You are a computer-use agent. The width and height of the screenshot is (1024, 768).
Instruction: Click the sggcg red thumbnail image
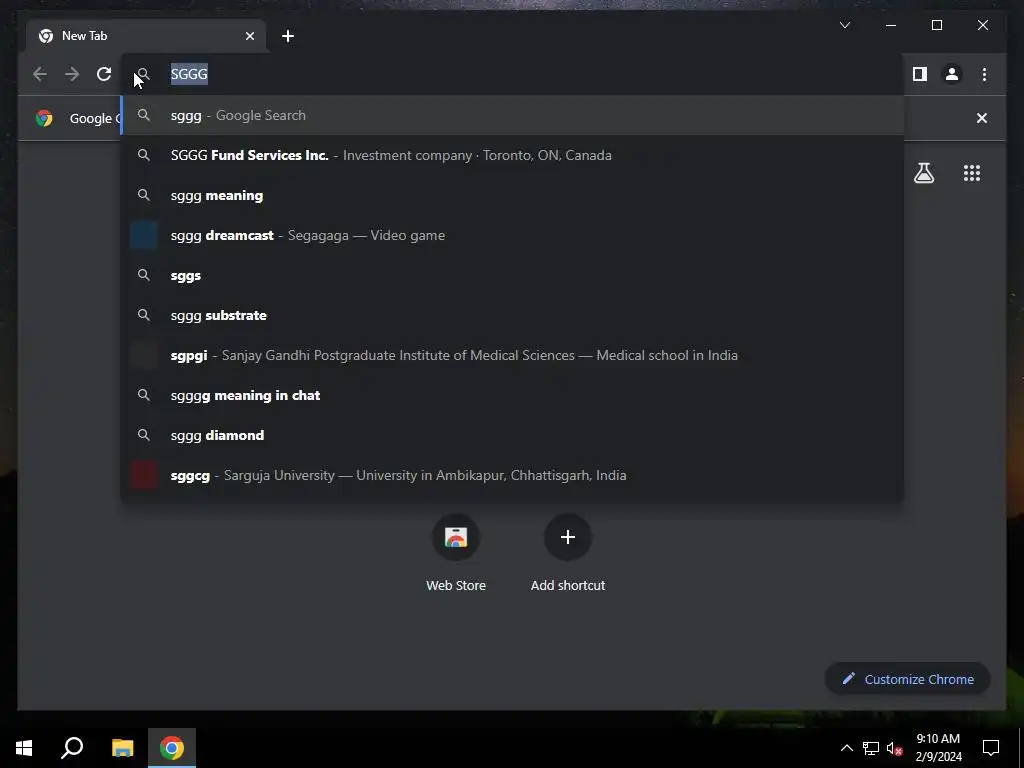click(144, 475)
